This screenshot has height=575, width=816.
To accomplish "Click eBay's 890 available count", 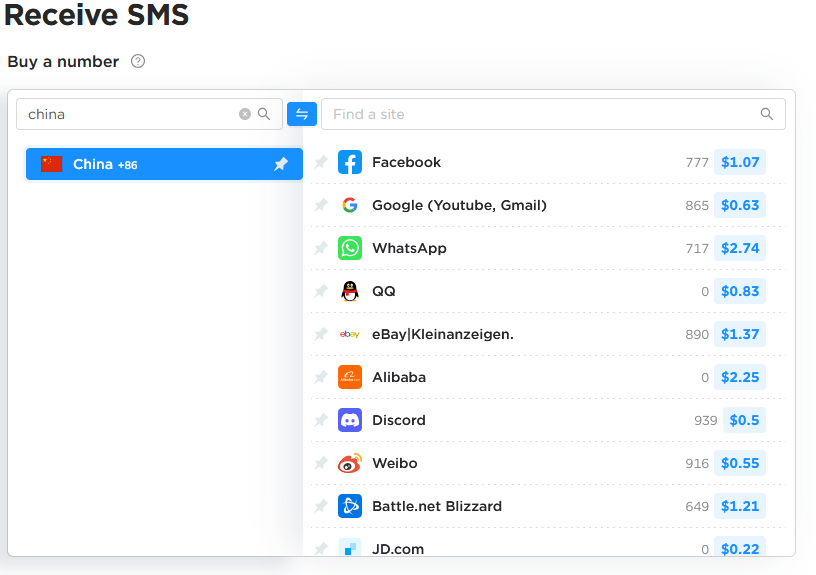I will pos(697,335).
